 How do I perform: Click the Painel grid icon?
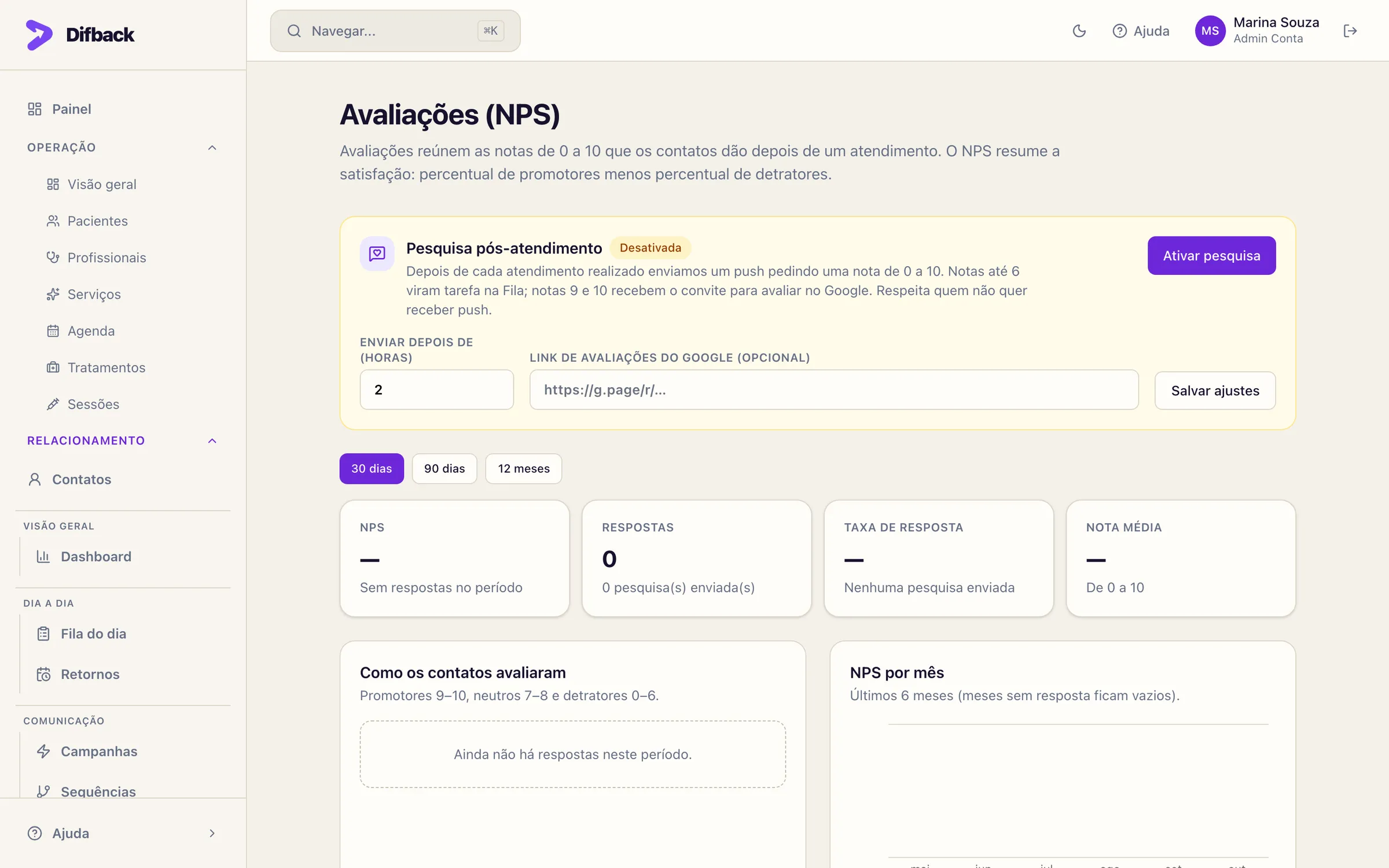(35, 109)
